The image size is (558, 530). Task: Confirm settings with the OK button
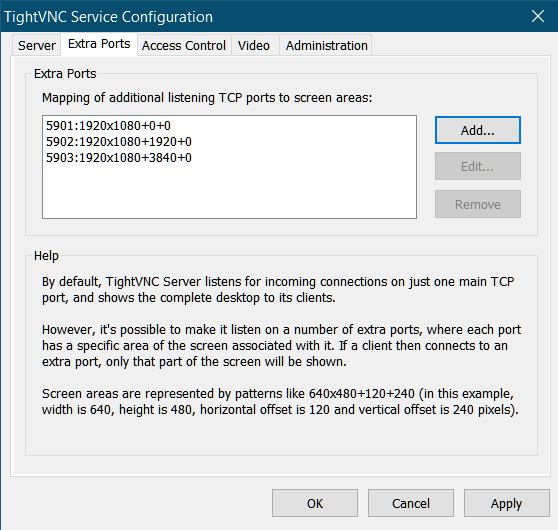315,503
